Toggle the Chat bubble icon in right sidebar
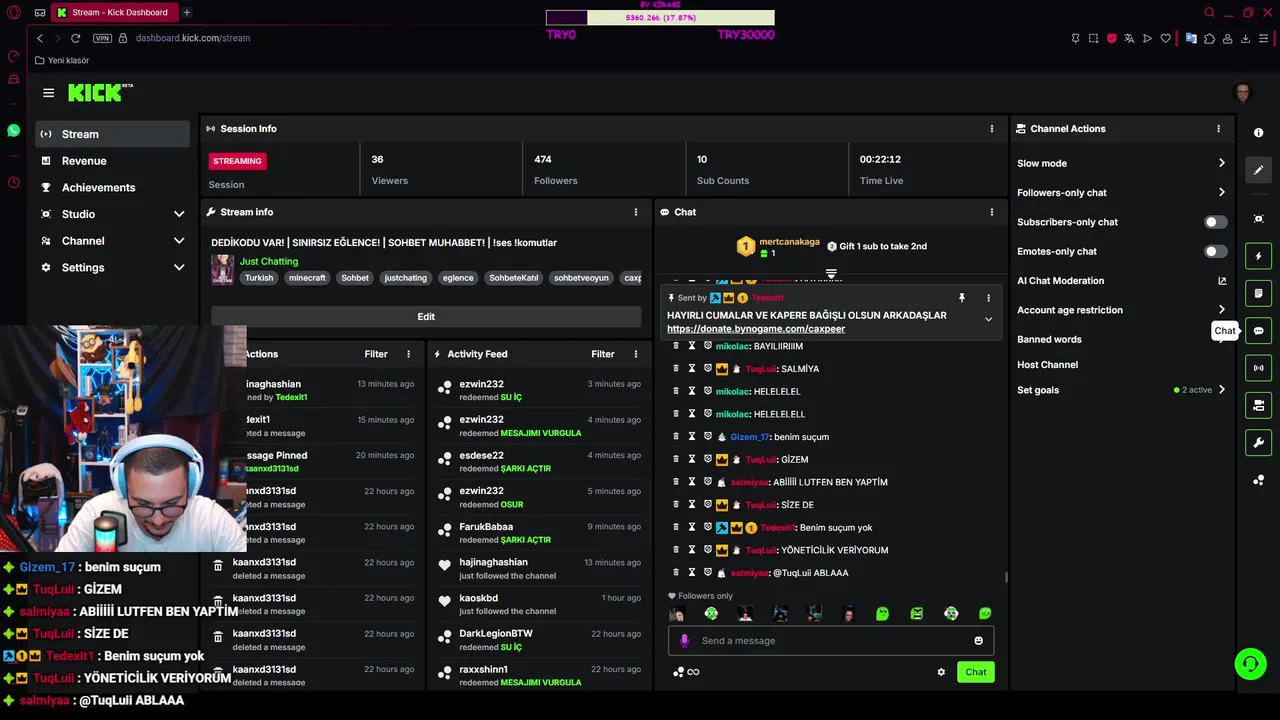Screen dimensions: 1280x720 point(1259,331)
